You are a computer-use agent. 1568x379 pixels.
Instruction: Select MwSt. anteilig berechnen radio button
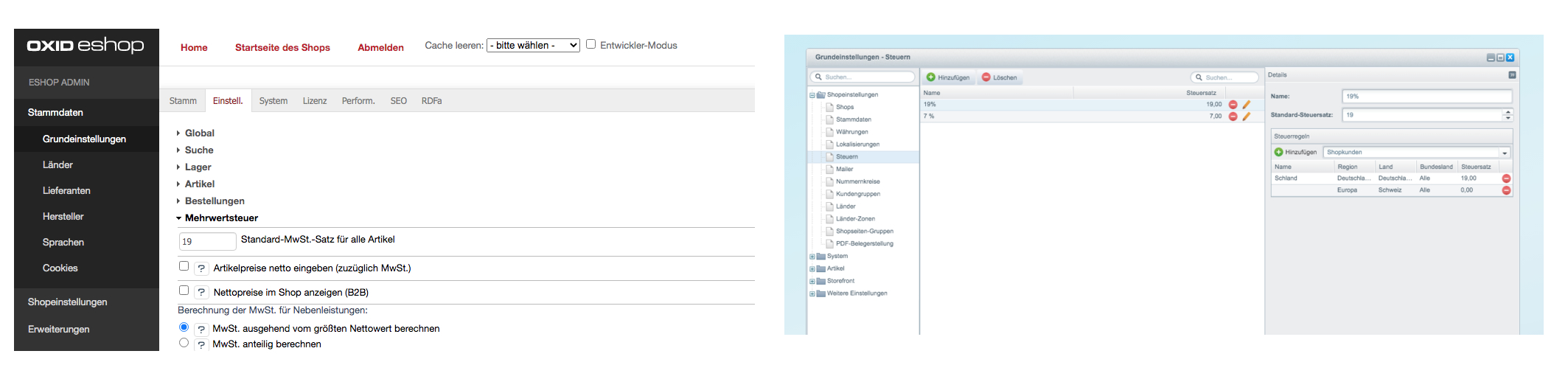pyautogui.click(x=184, y=343)
